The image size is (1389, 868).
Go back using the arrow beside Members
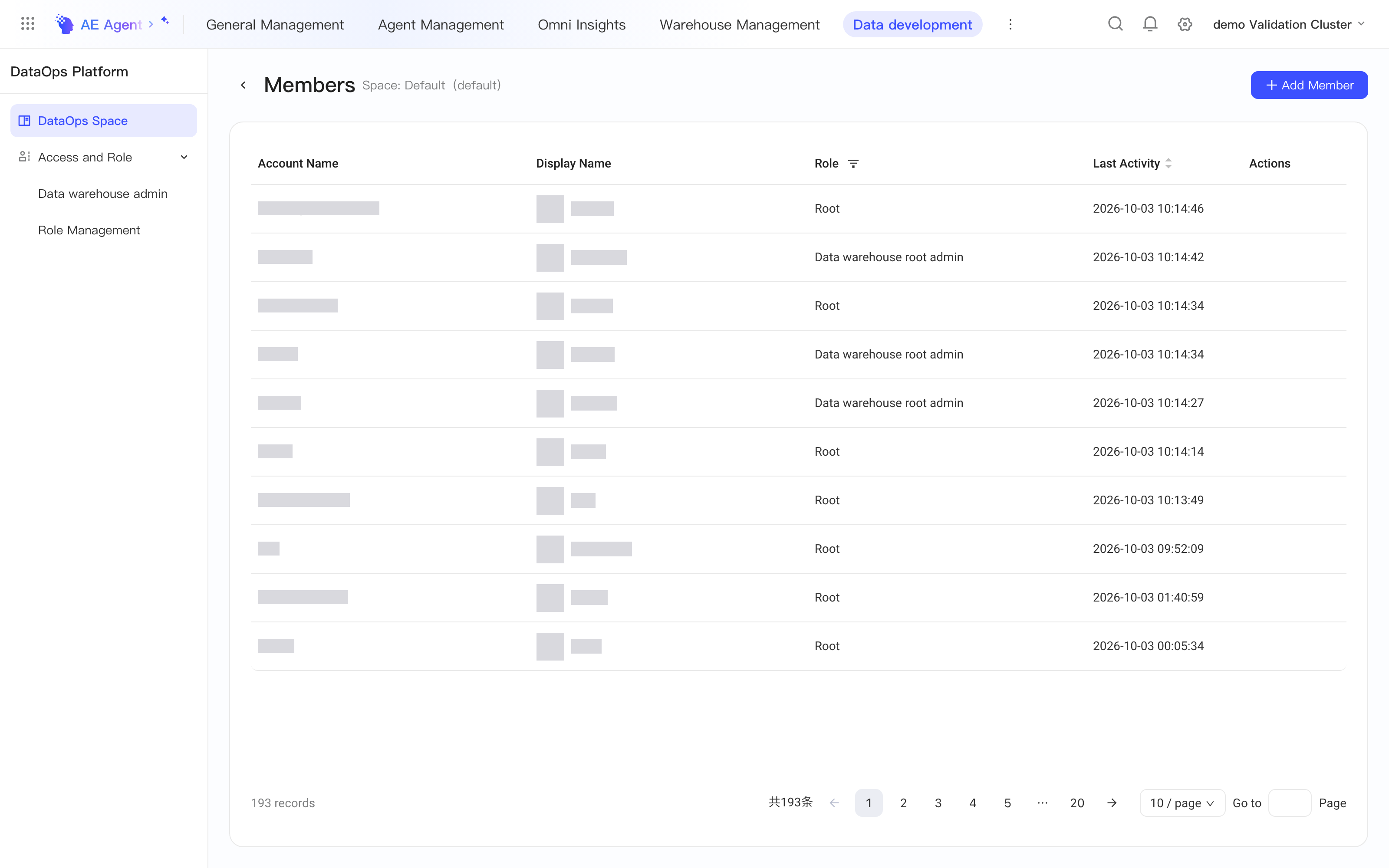click(x=244, y=85)
